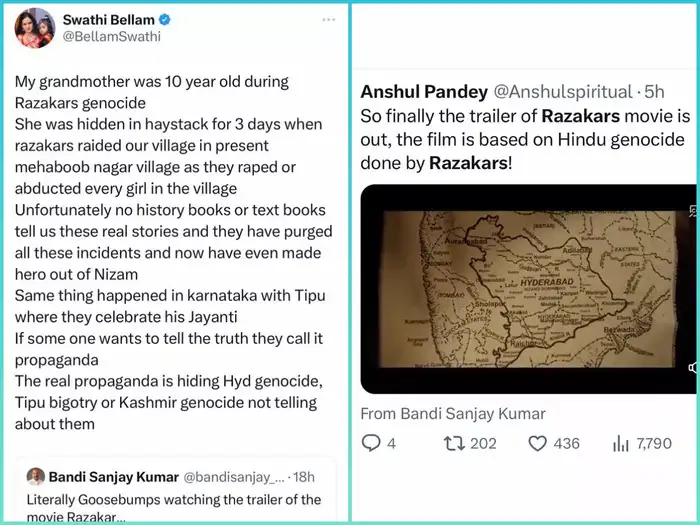Retweet Anshul Pandey's post using the retweet icon

[456, 442]
